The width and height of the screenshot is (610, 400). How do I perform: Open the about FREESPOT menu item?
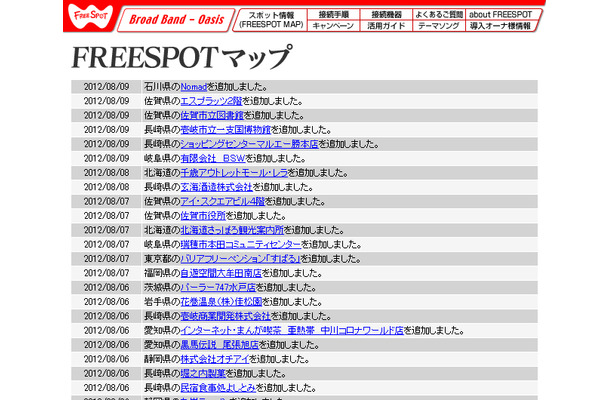tap(501, 14)
